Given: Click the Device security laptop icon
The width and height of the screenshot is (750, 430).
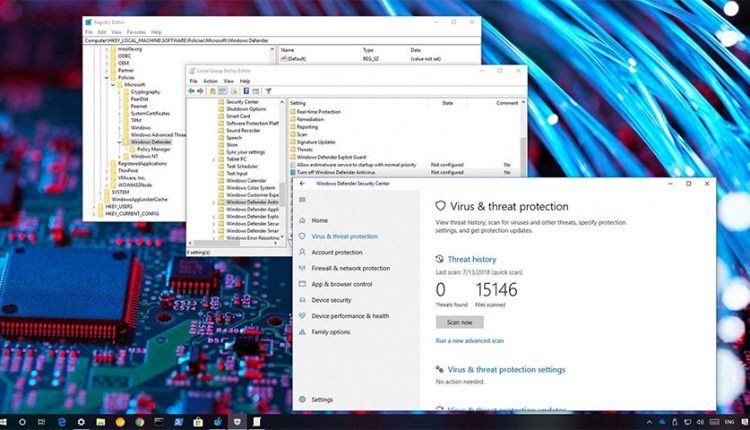Looking at the screenshot, I should coord(302,300).
